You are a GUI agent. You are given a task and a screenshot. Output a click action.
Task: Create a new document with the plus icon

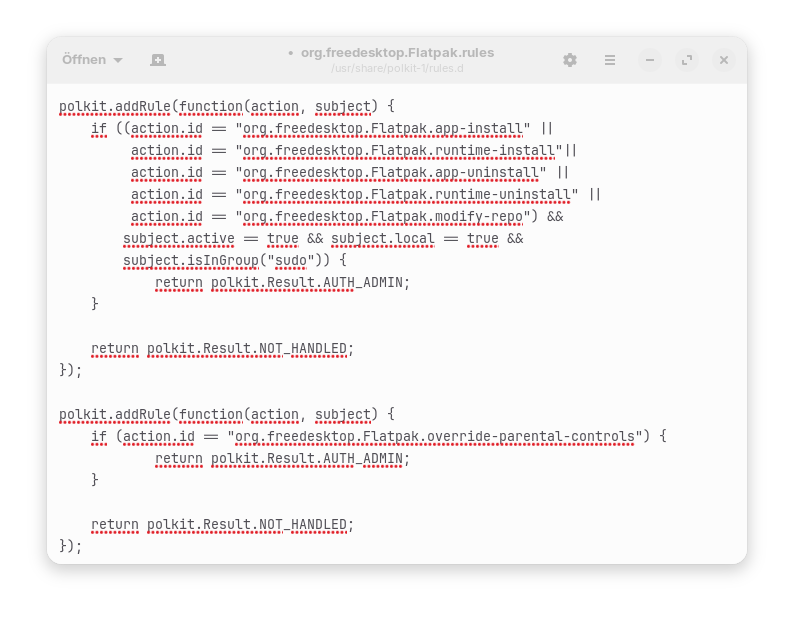pyautogui.click(x=158, y=60)
